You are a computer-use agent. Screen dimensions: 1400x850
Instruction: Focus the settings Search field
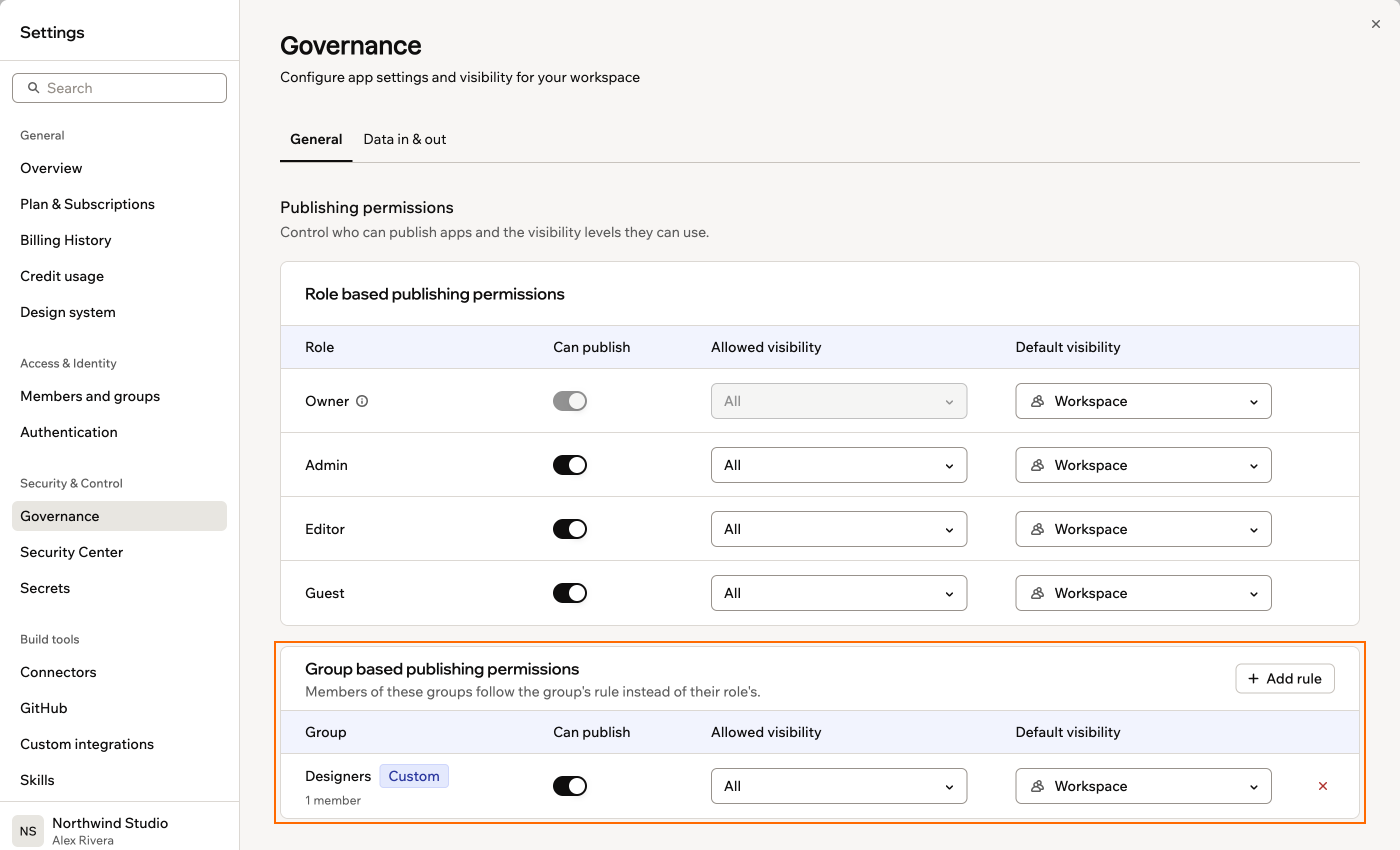pos(119,88)
